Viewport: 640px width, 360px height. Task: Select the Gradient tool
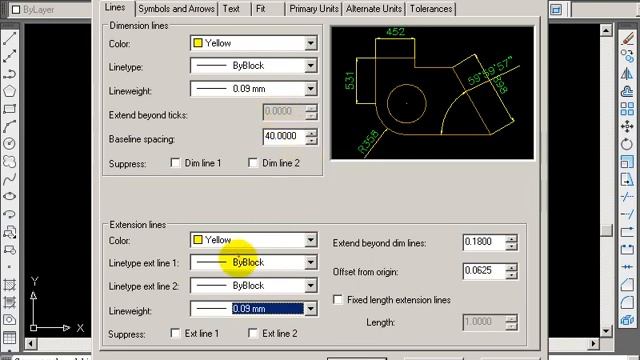click(9, 302)
